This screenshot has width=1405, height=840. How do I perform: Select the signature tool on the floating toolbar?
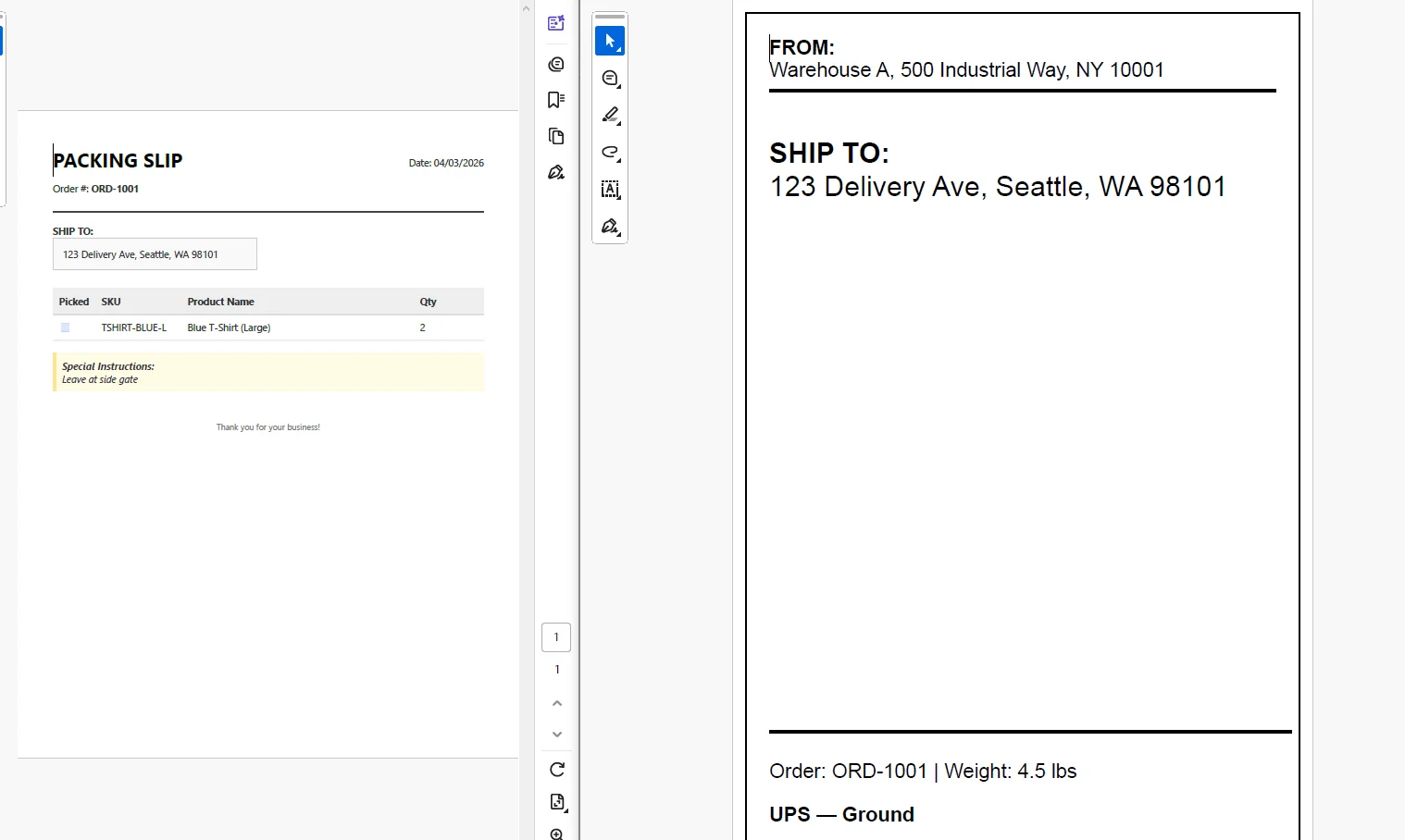[x=610, y=226]
